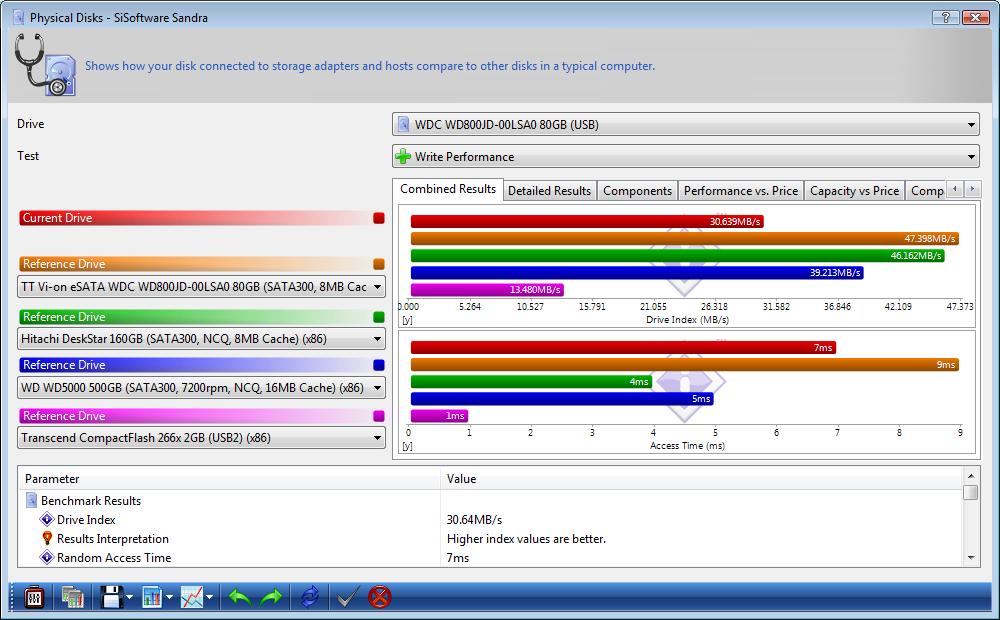
Task: Click the green 46.162MB/s bar
Action: [677, 256]
